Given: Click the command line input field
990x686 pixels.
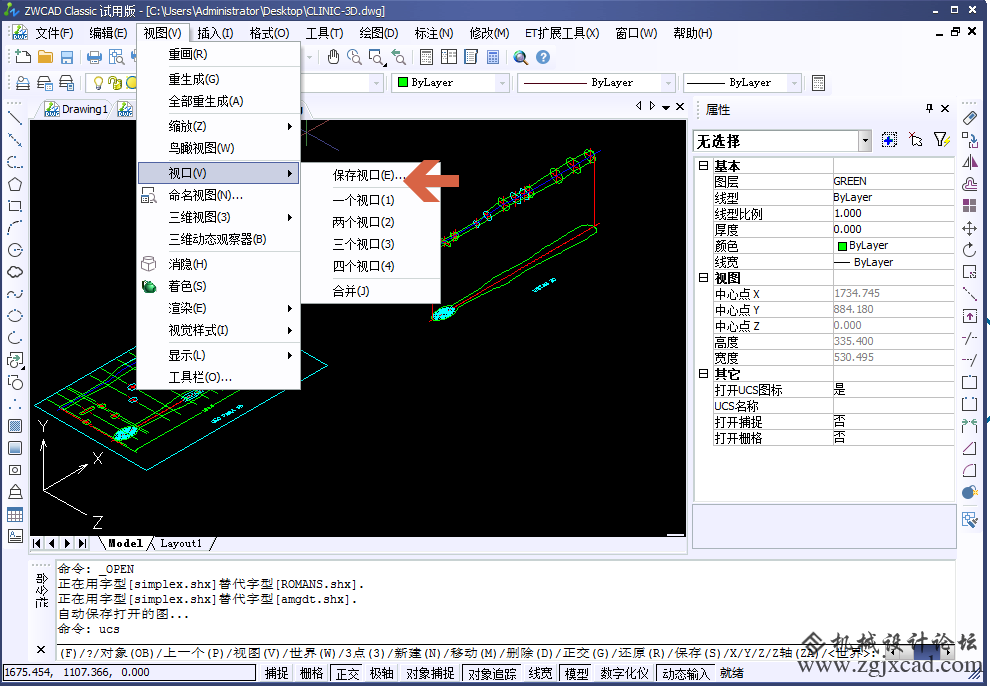Looking at the screenshot, I should [467, 653].
